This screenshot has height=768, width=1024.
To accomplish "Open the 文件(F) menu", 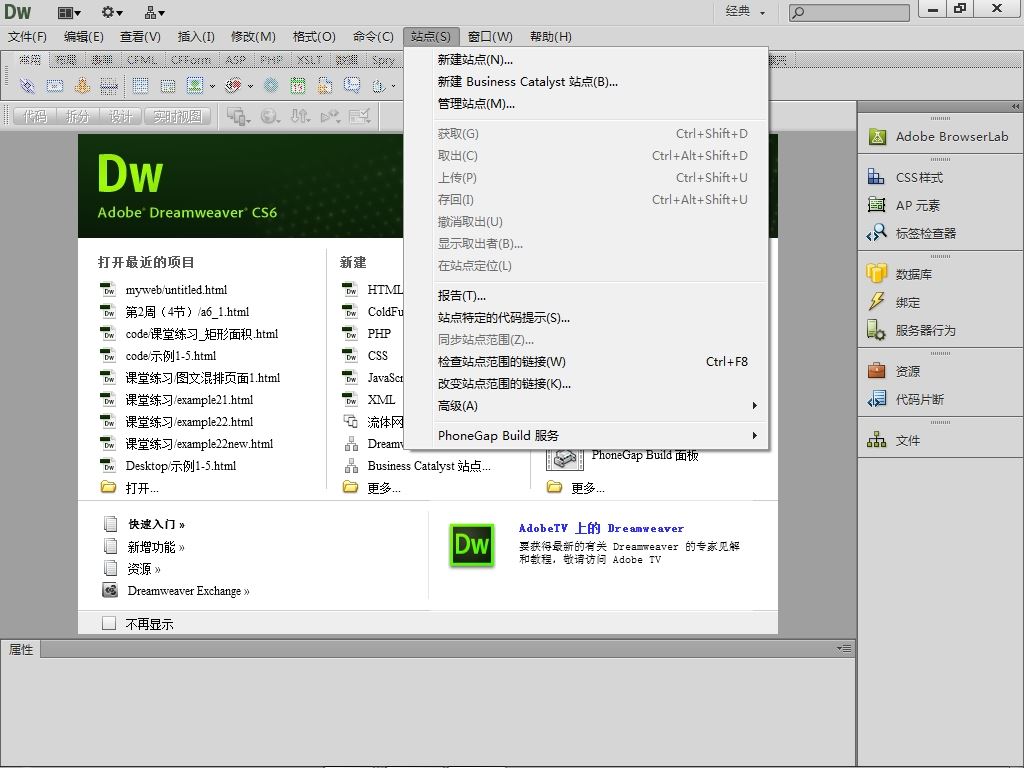I will point(27,37).
